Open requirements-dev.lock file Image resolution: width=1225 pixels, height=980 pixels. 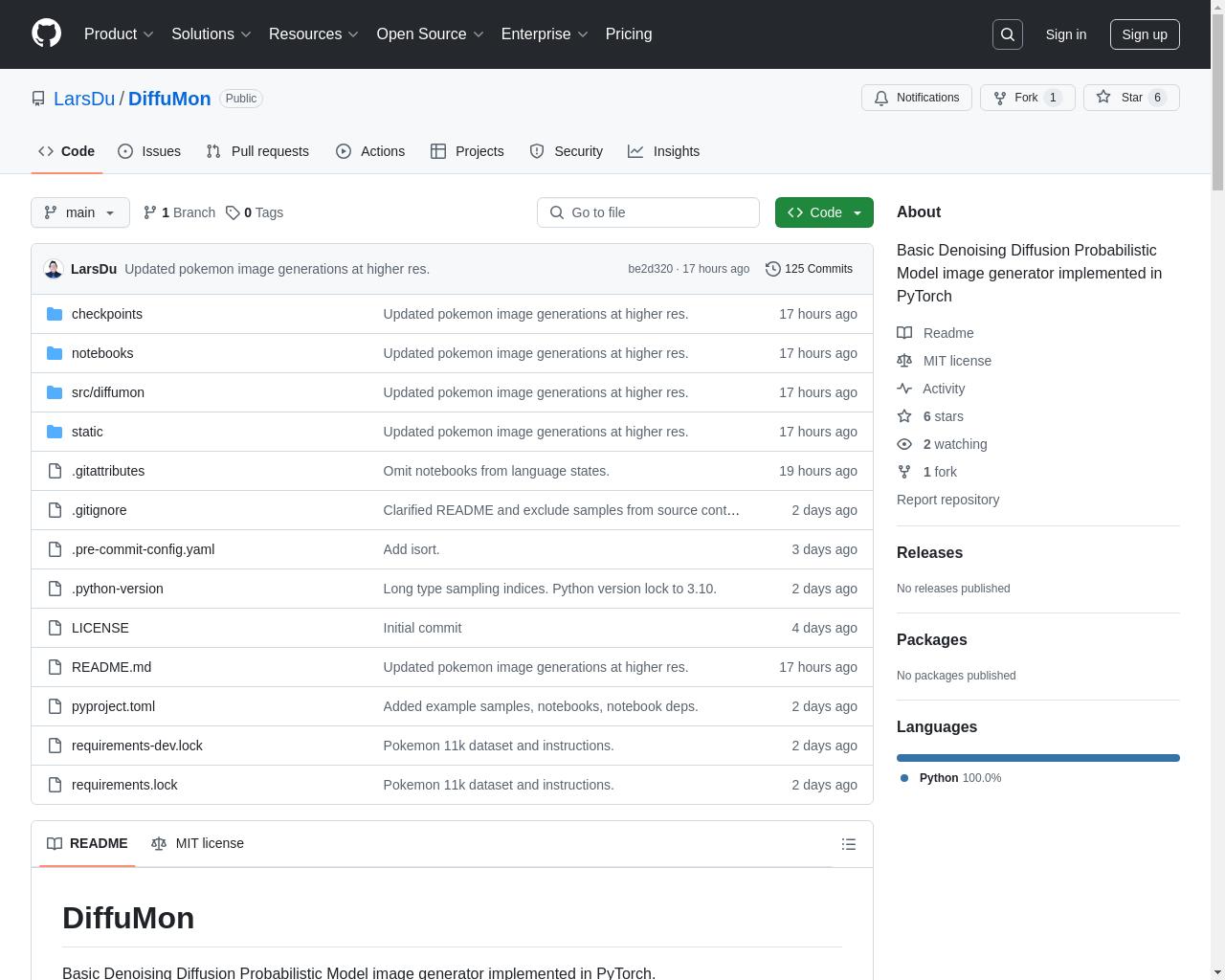coord(137,746)
